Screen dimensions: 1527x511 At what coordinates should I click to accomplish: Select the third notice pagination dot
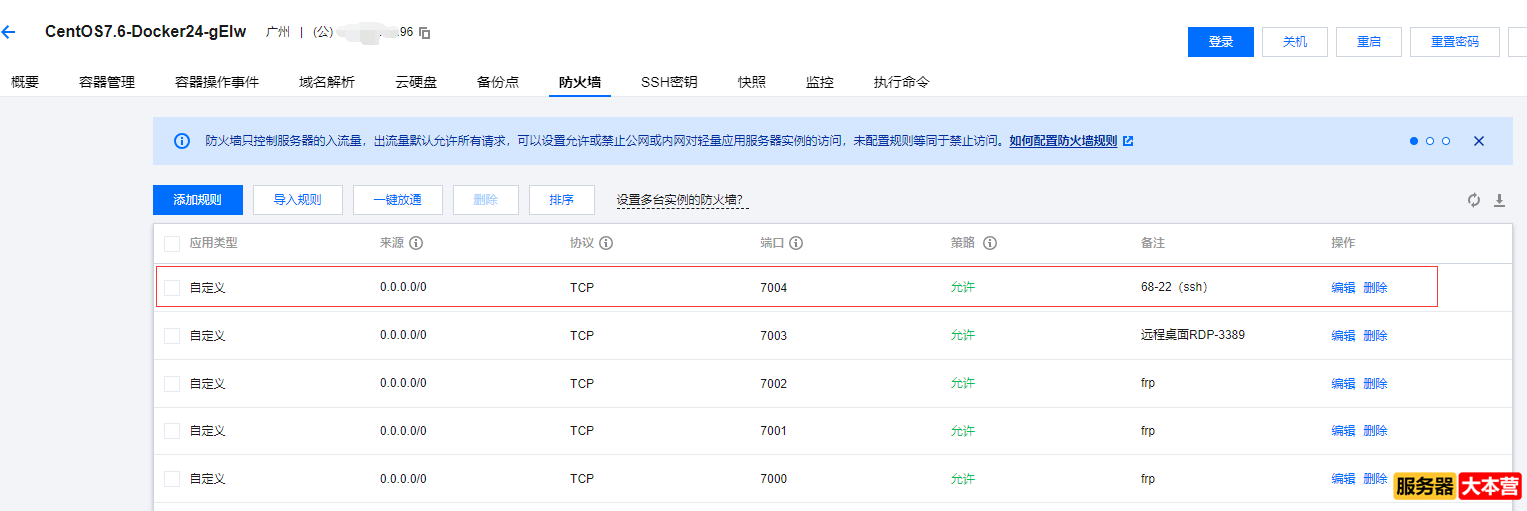[1446, 141]
